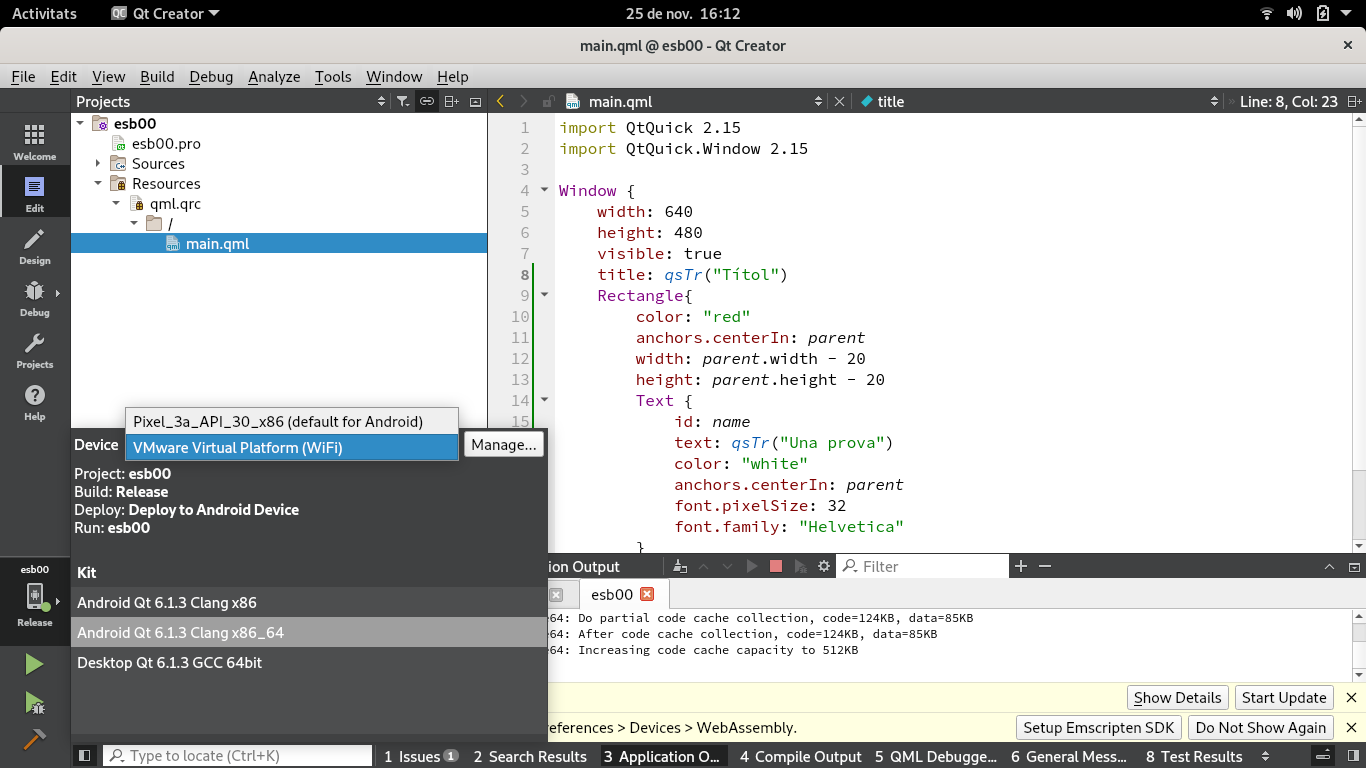This screenshot has height=768, width=1366.
Task: Switch to Compile Output pane
Action: coord(800,756)
